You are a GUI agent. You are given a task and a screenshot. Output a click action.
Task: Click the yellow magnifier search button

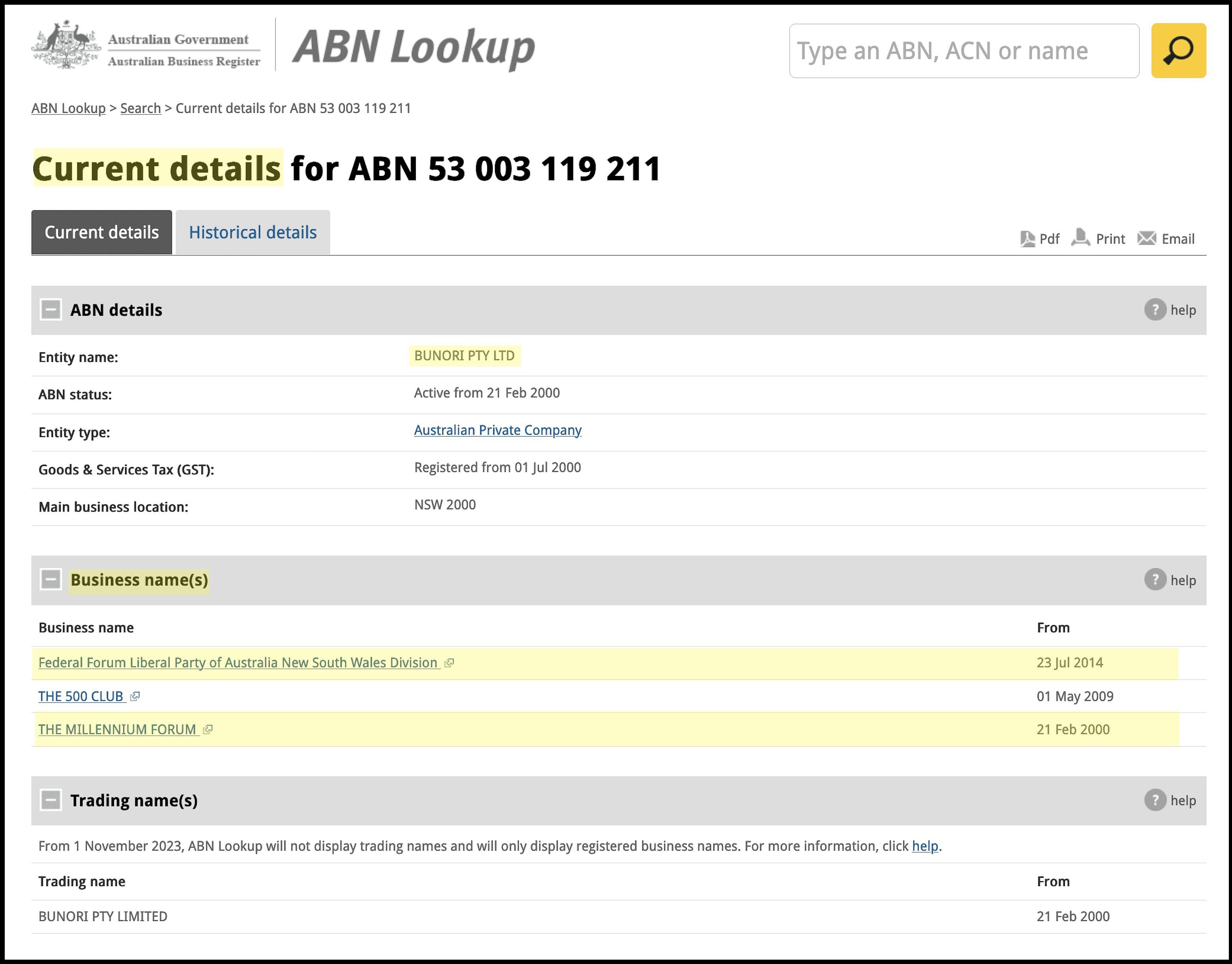click(x=1178, y=50)
